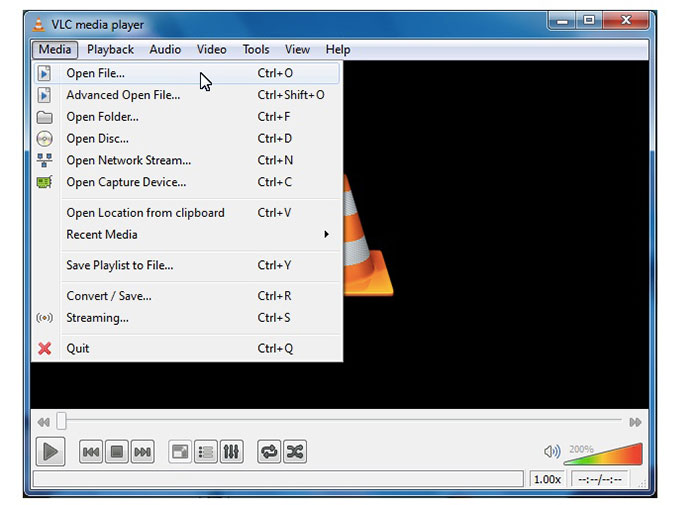The height and width of the screenshot is (505, 700).
Task: Click the 1.00x playback speed label
Action: pyautogui.click(x=547, y=480)
